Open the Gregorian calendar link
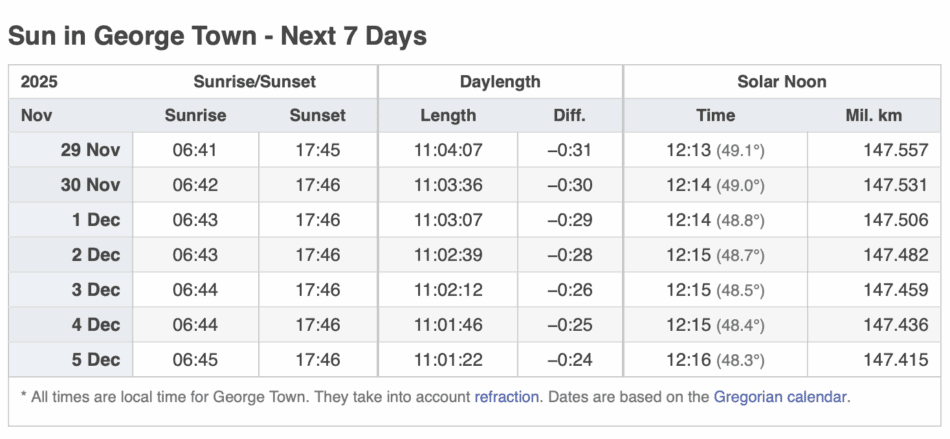 coord(780,396)
